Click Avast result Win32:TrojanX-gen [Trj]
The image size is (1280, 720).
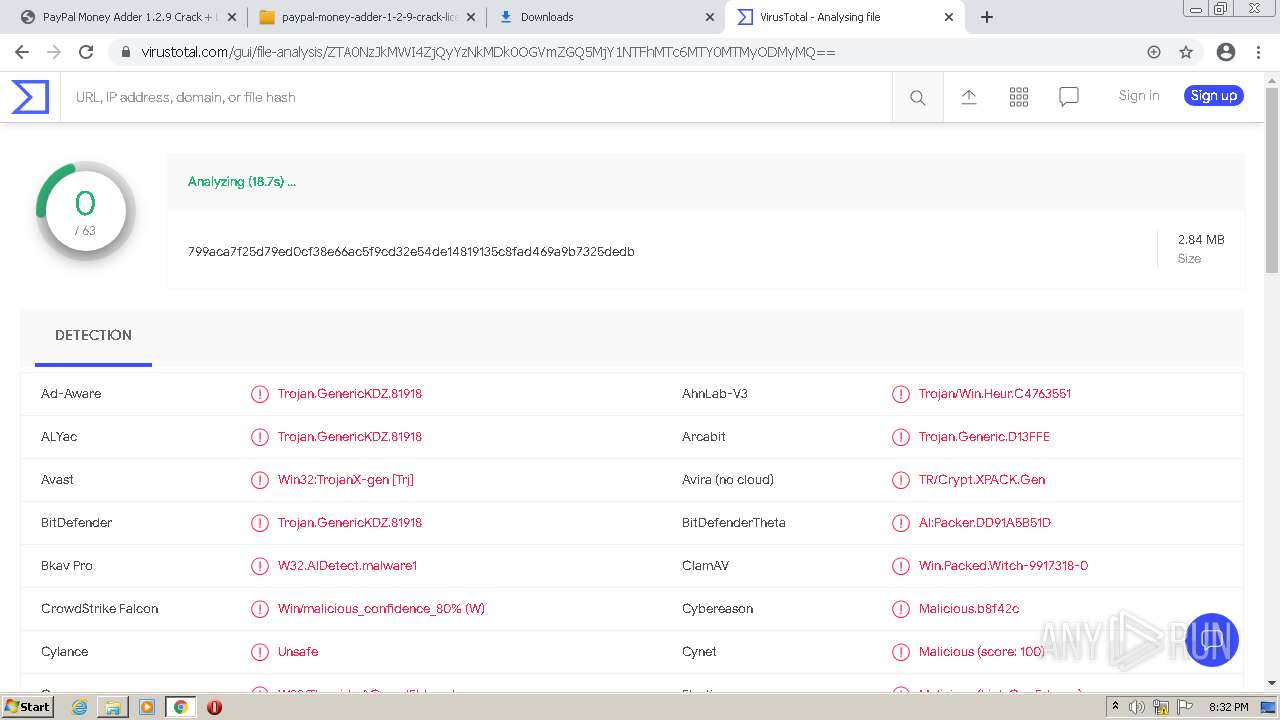pos(346,480)
